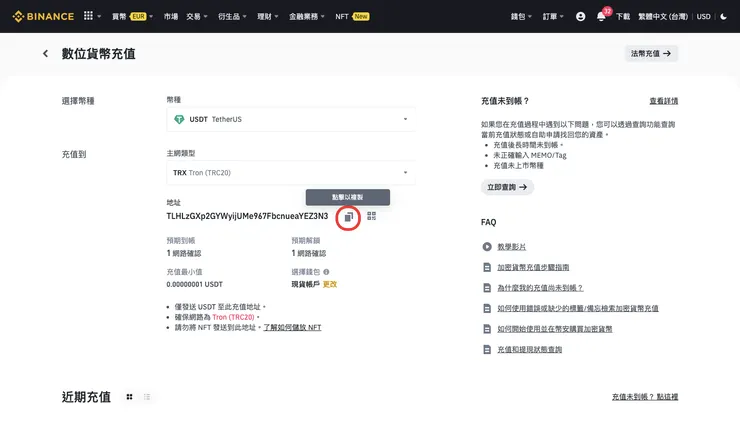Click the 數位貨幣充值 page title
The image size is (740, 422).
(99, 54)
